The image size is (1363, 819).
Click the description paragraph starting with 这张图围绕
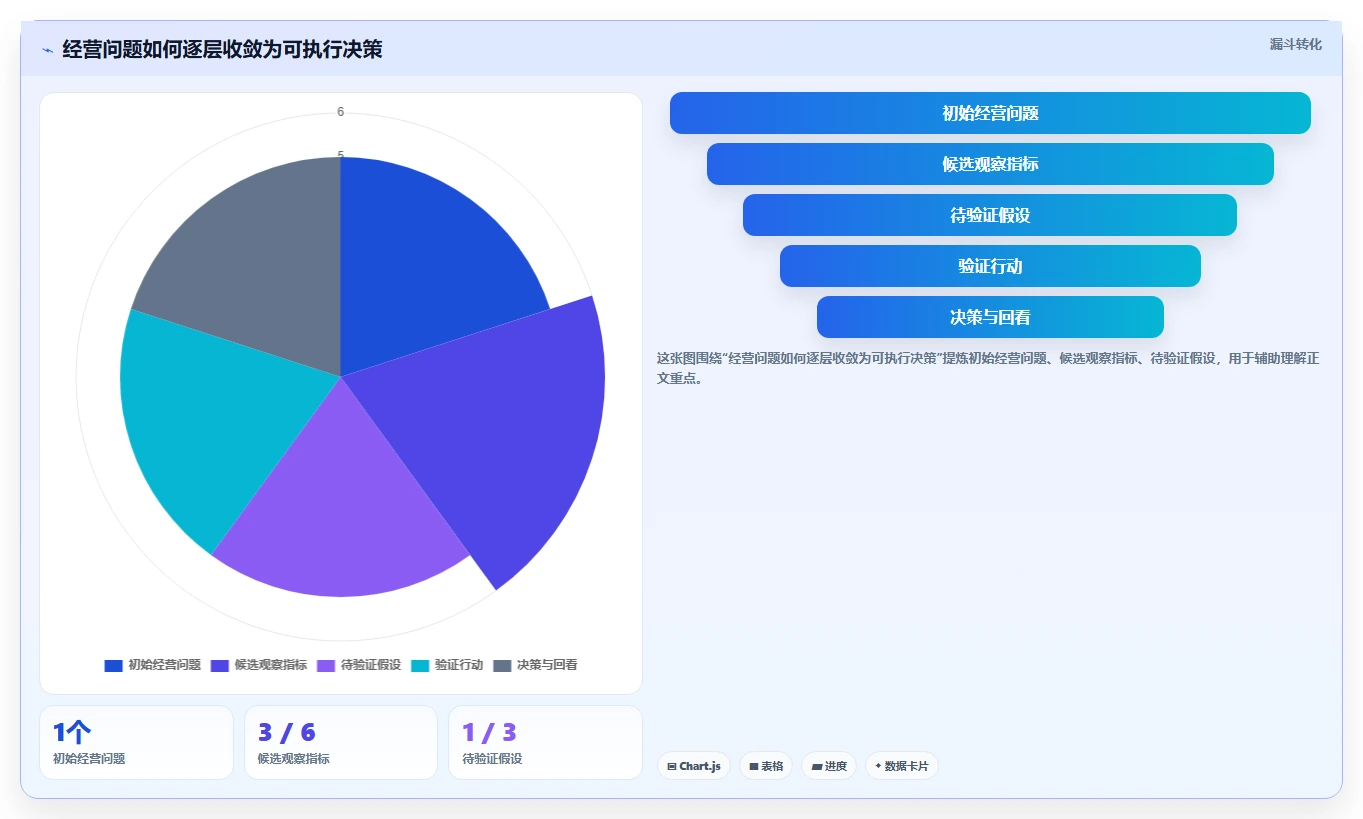coord(988,368)
